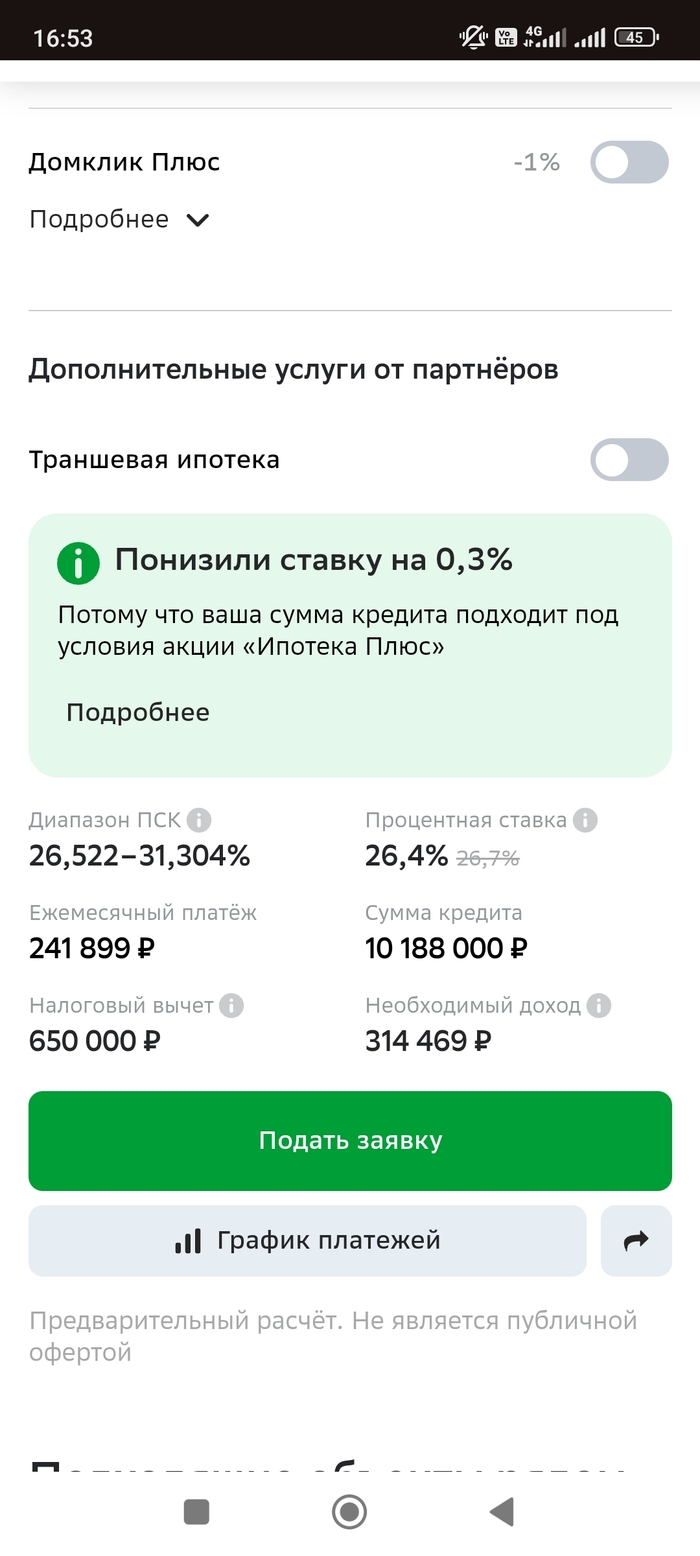700x1556 pixels.
Task: Open Подробнее in the rate reduction banner
Action: click(x=138, y=713)
